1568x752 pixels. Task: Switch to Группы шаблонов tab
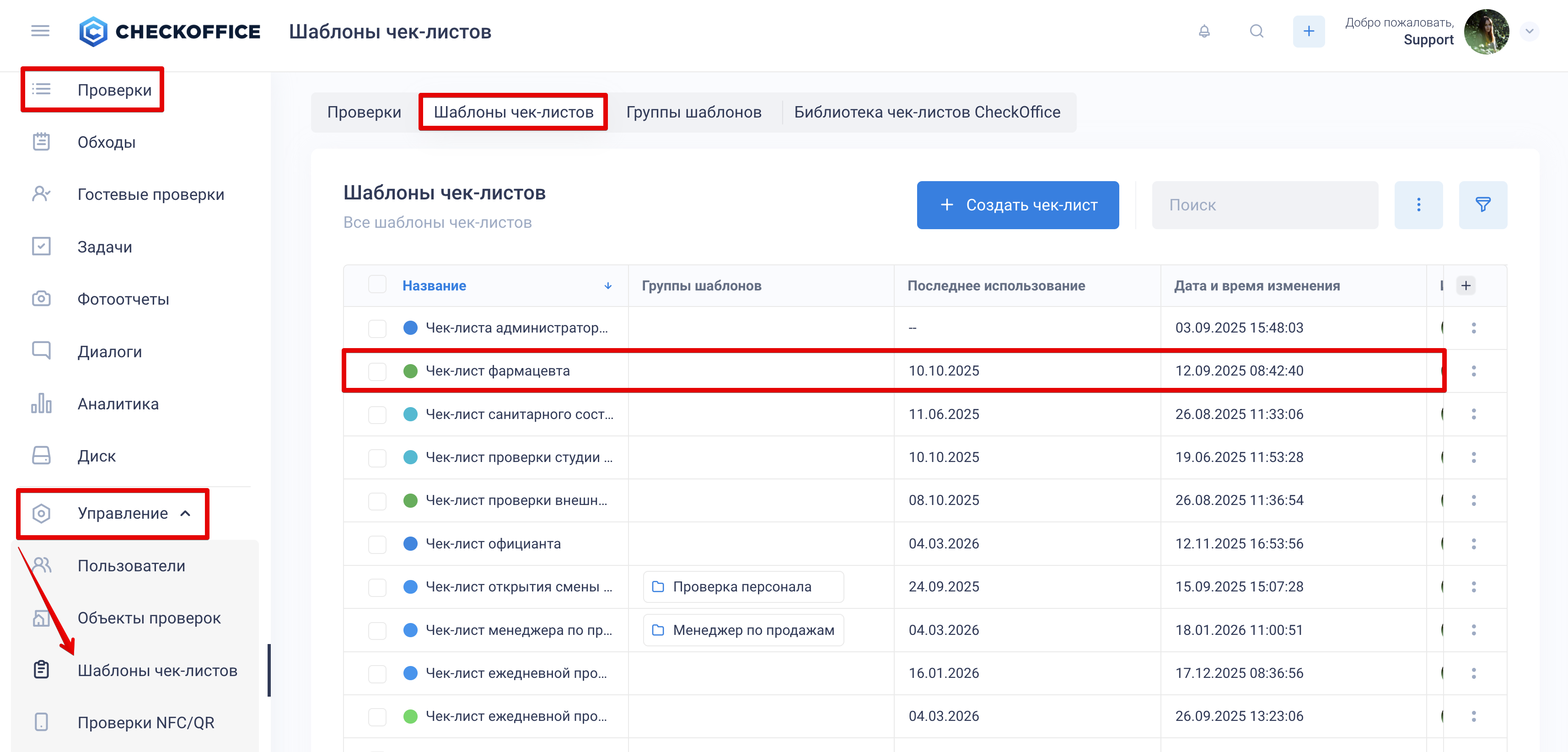coord(693,112)
